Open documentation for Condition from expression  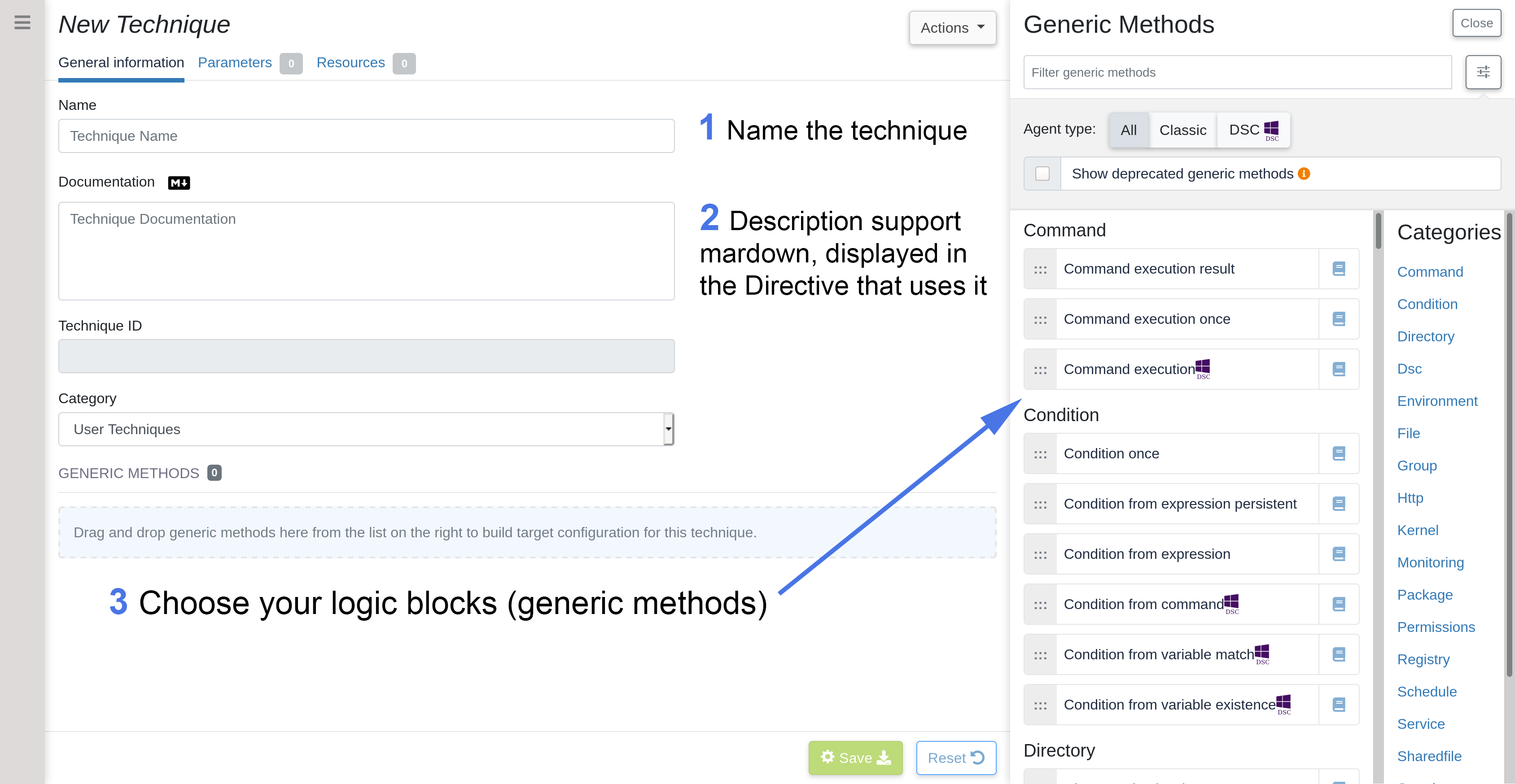1339,554
